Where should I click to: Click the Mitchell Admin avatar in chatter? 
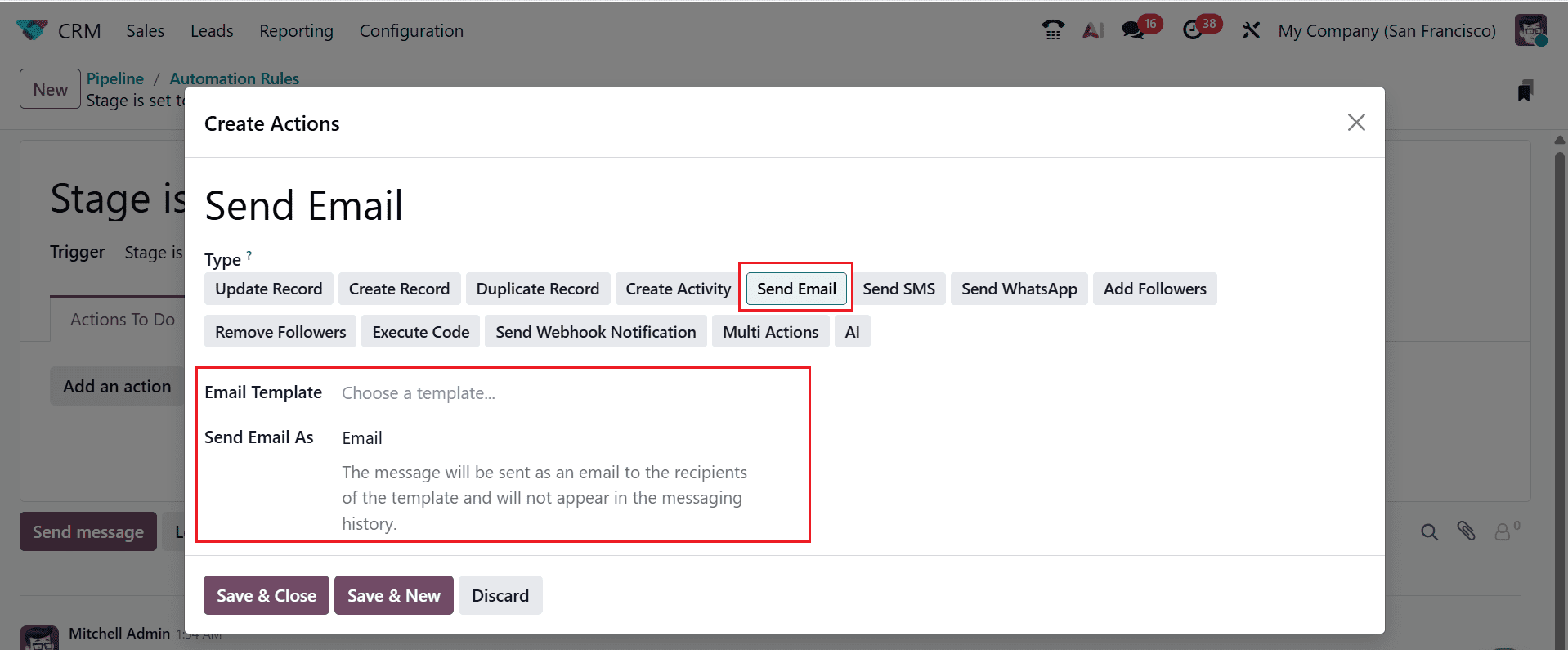(39, 639)
